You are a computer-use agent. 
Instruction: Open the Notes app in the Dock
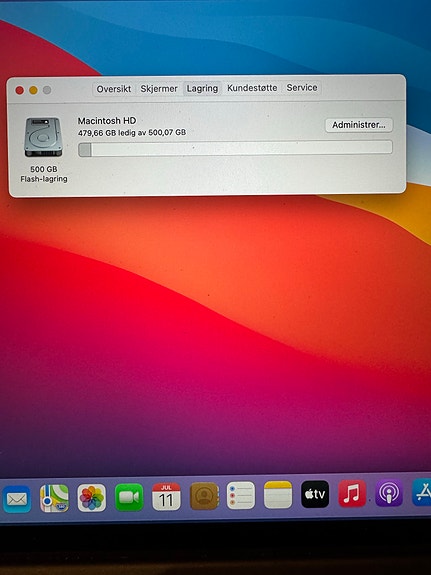[278, 495]
